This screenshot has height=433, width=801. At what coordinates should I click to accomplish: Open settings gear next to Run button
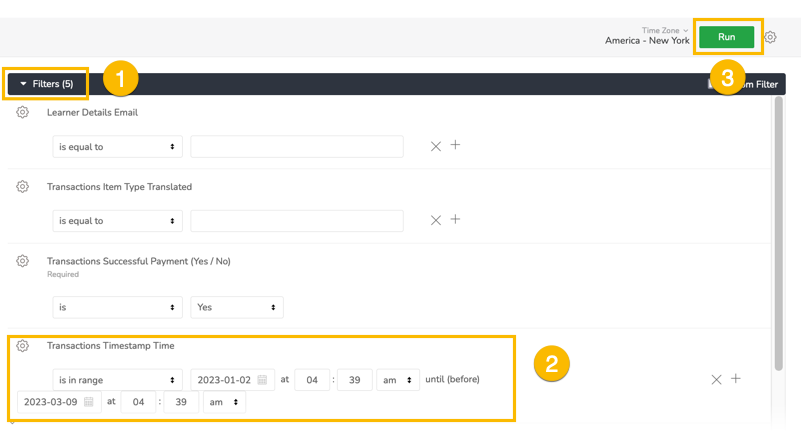(x=770, y=37)
